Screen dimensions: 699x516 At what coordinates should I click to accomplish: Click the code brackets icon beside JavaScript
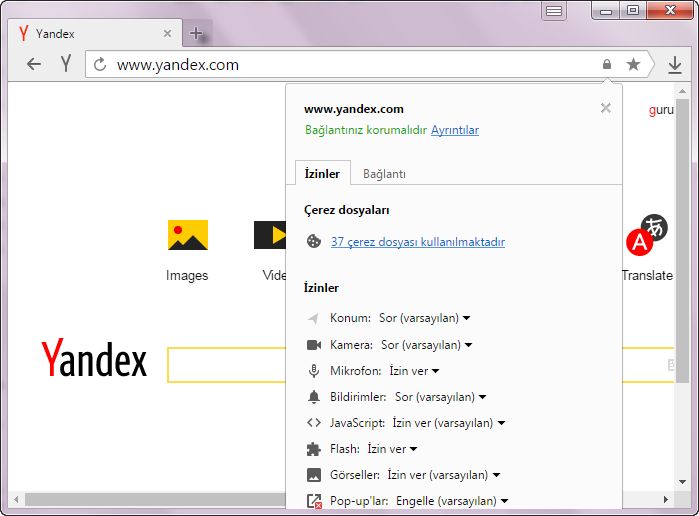314,422
